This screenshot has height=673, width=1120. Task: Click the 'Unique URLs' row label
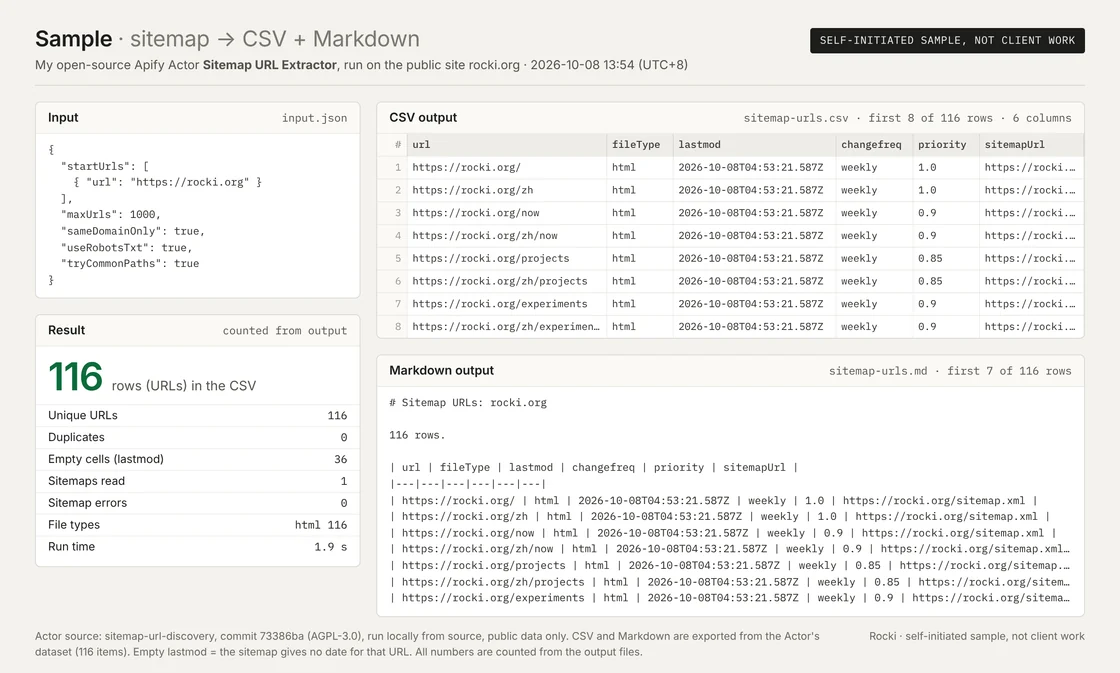(83, 415)
